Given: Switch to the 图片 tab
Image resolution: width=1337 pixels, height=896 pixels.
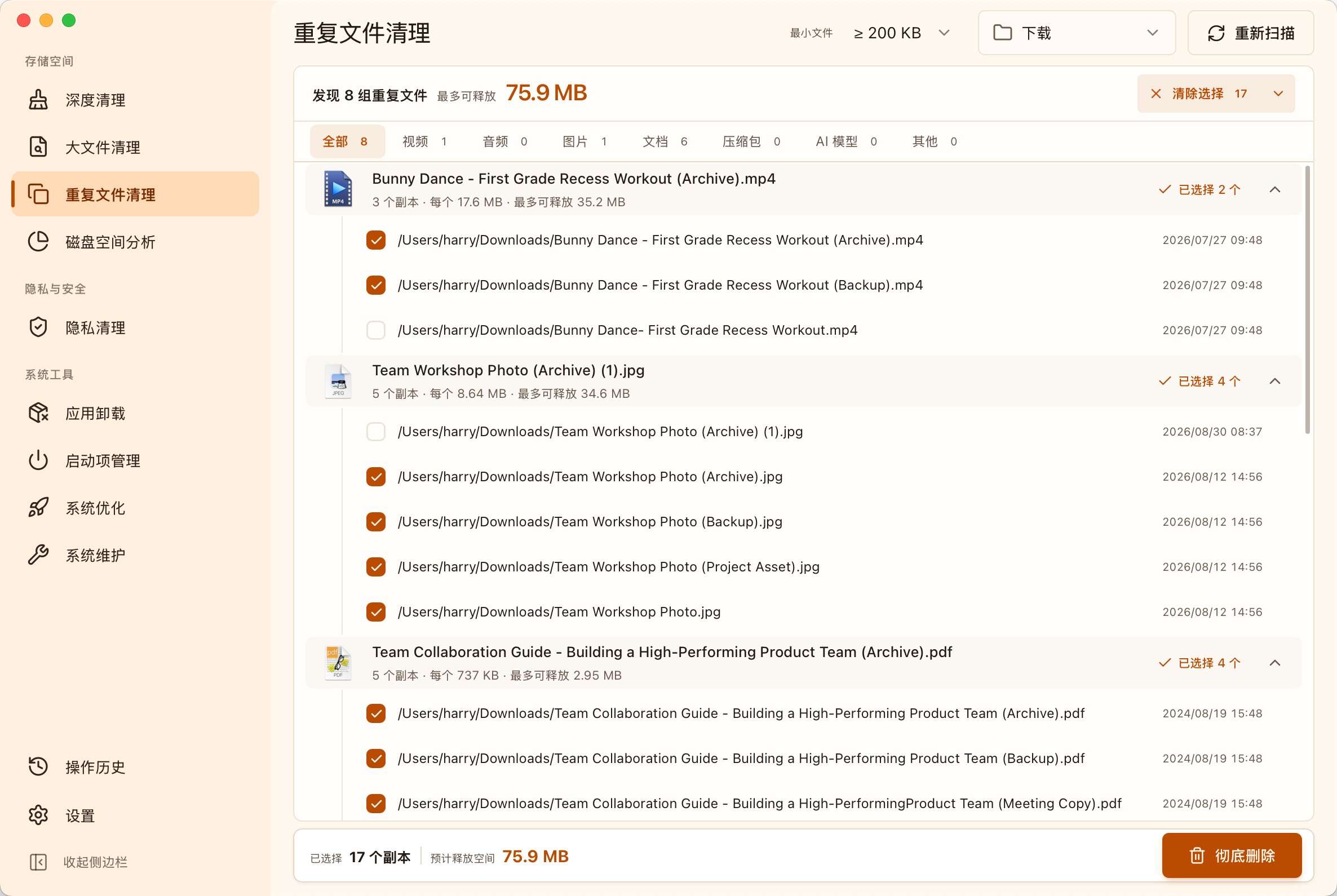Looking at the screenshot, I should [x=584, y=141].
